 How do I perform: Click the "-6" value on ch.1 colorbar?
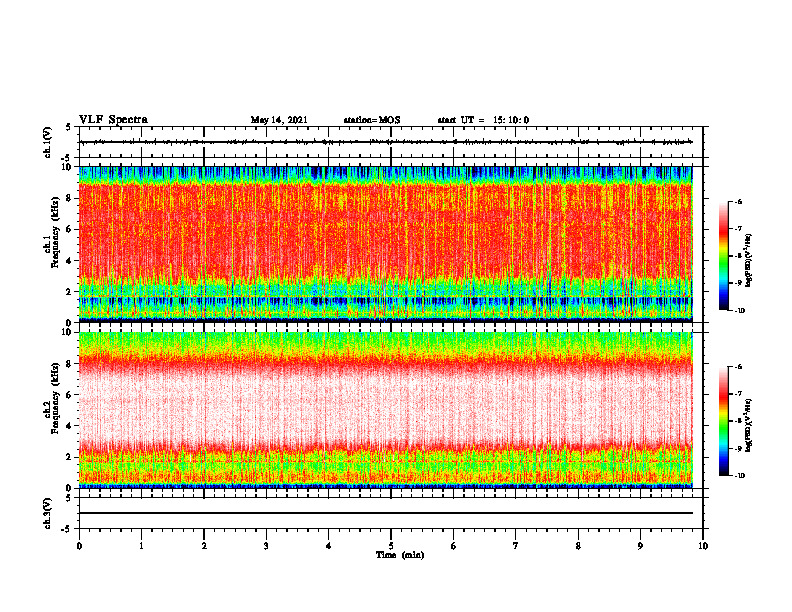(738, 201)
